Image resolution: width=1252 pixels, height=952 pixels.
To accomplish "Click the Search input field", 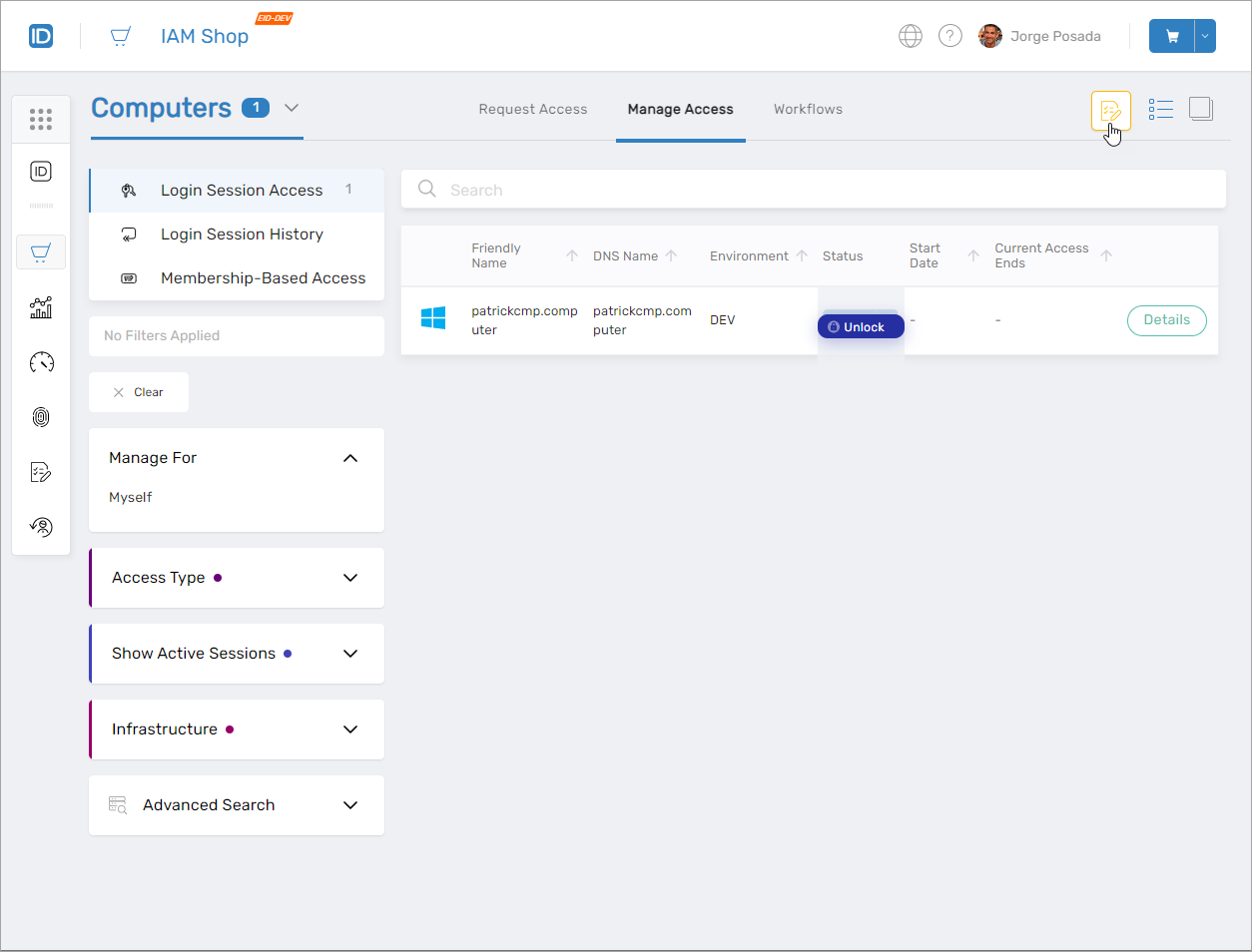I will [x=813, y=190].
